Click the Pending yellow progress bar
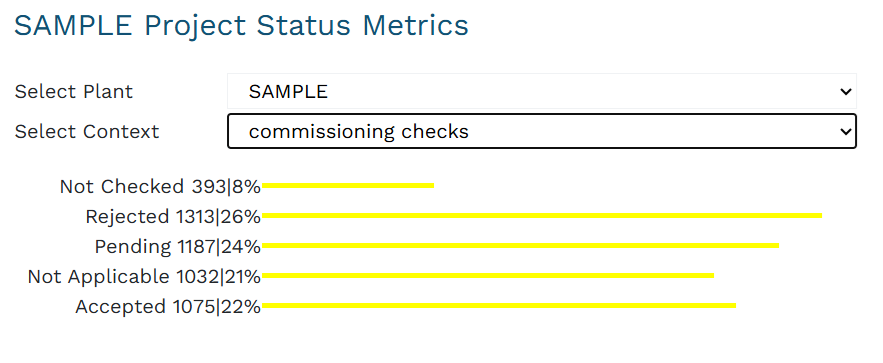Viewport: 883px width, 363px height. pos(520,245)
